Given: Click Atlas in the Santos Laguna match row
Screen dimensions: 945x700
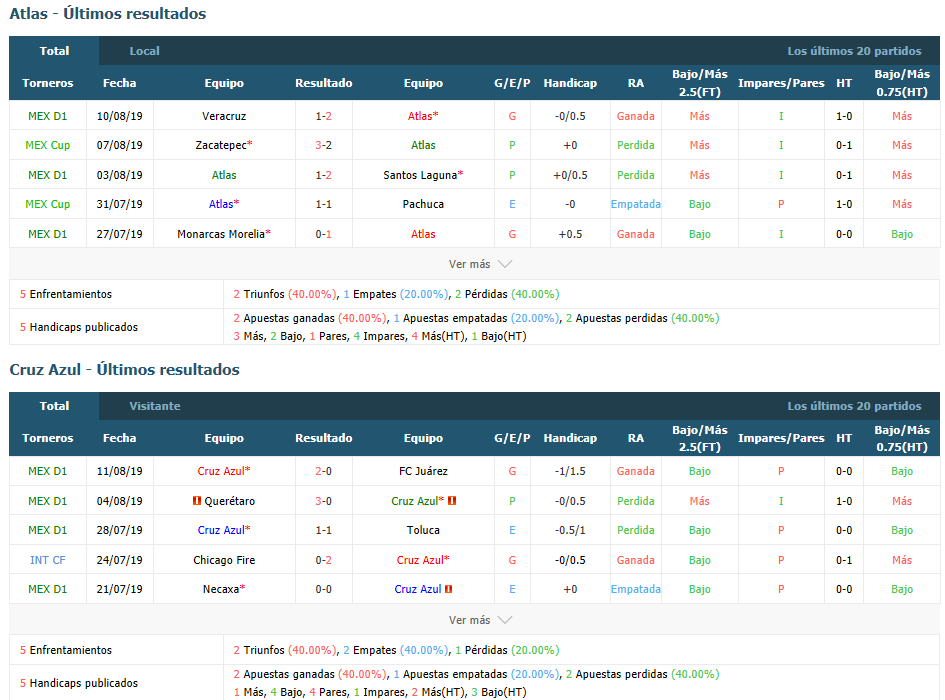Looking at the screenshot, I should point(224,175).
